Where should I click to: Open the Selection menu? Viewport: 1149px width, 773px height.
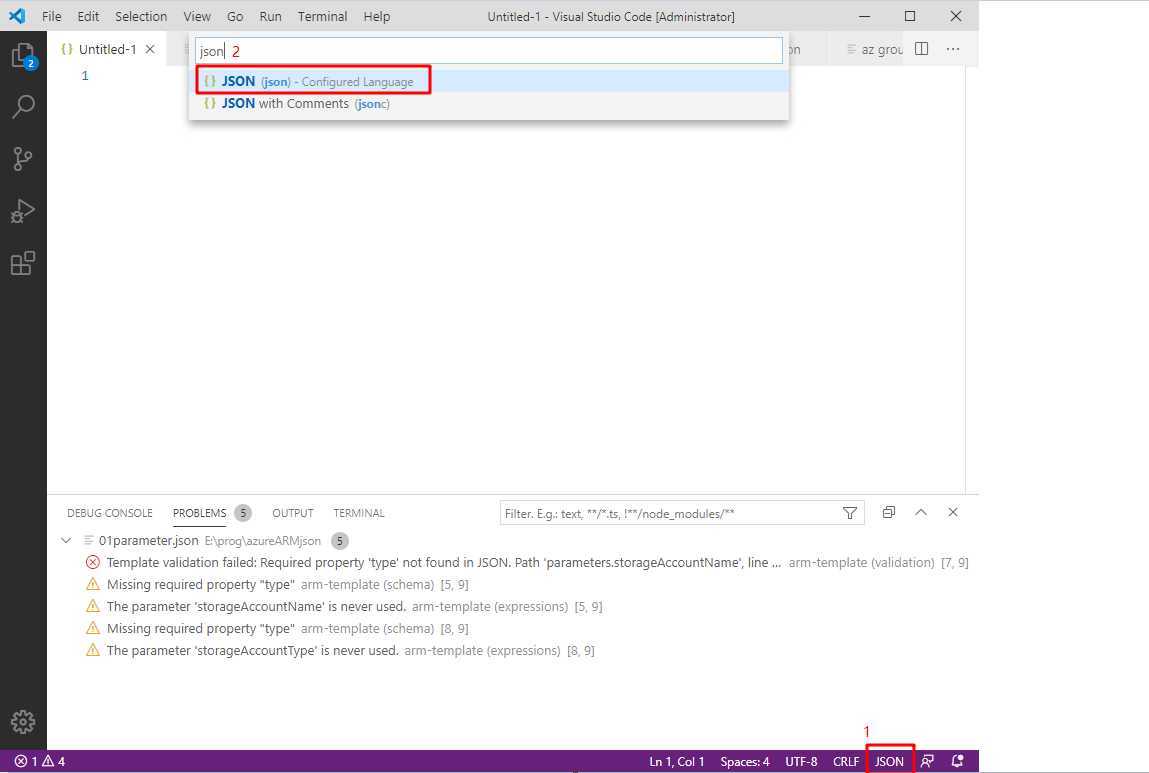141,16
